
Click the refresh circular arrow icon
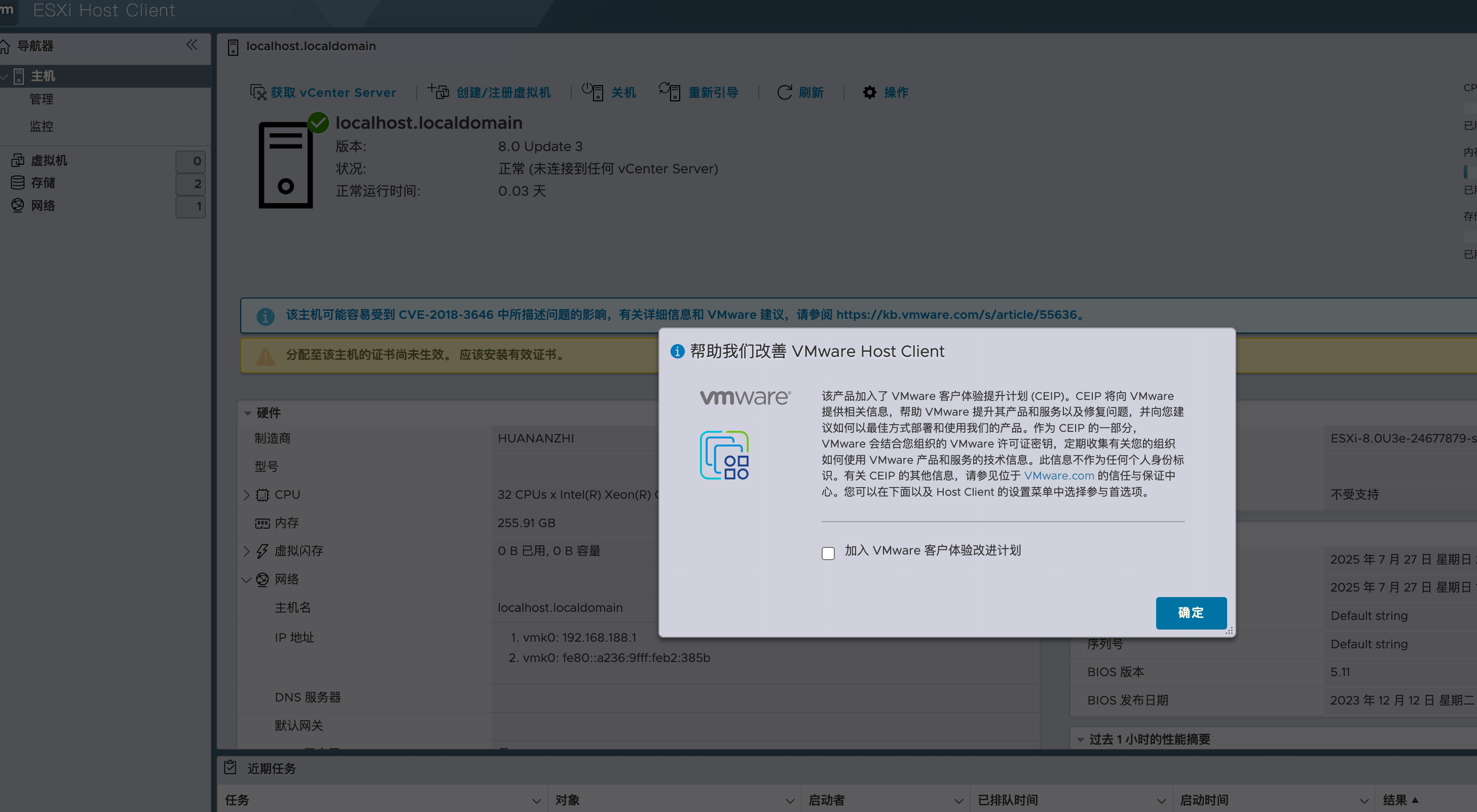784,92
